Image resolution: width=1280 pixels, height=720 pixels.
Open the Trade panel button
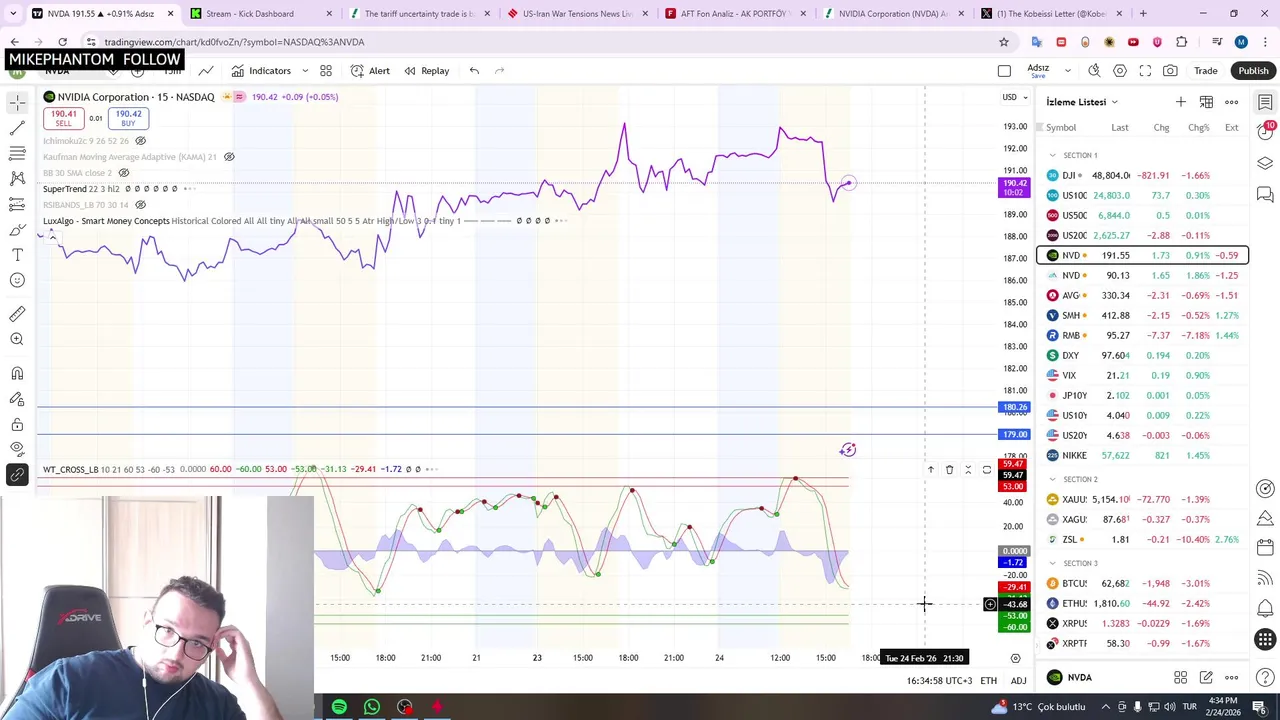pyautogui.click(x=1205, y=71)
